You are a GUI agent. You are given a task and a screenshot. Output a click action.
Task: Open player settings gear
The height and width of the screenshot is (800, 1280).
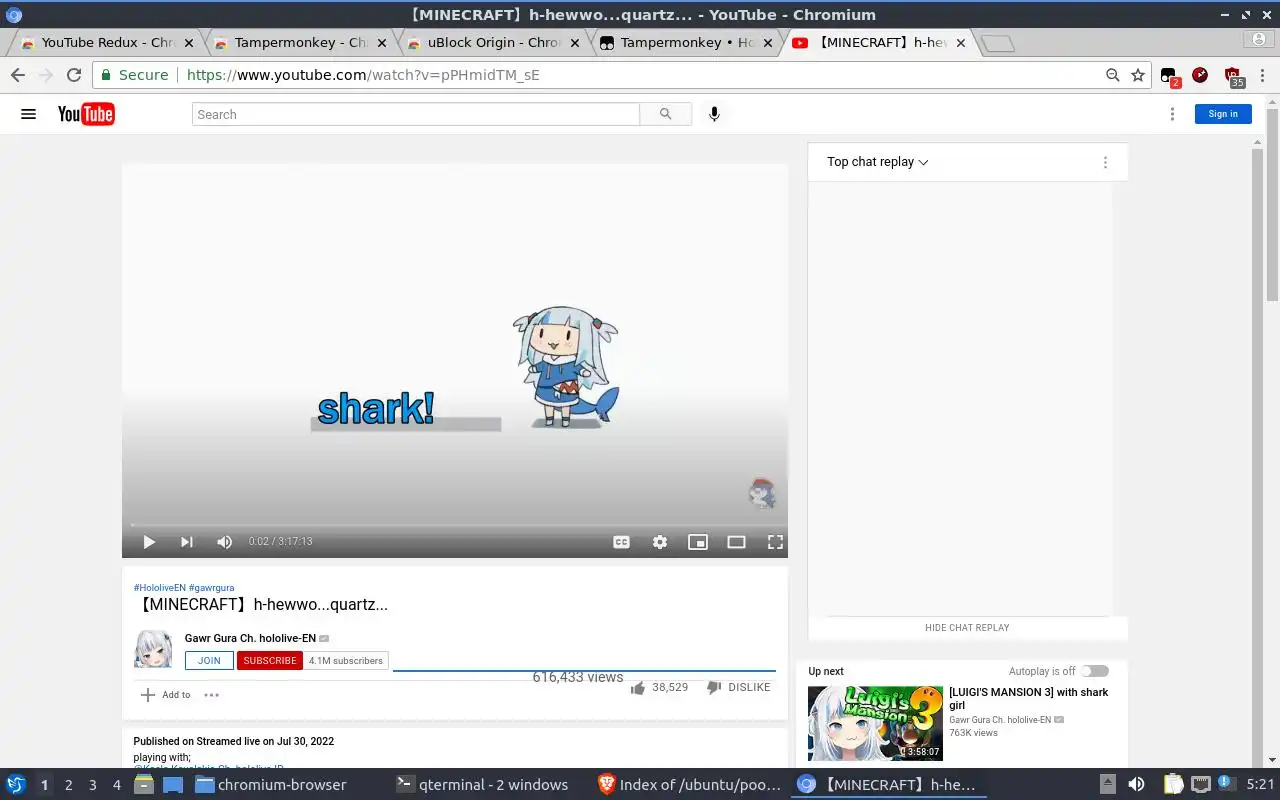(660, 542)
